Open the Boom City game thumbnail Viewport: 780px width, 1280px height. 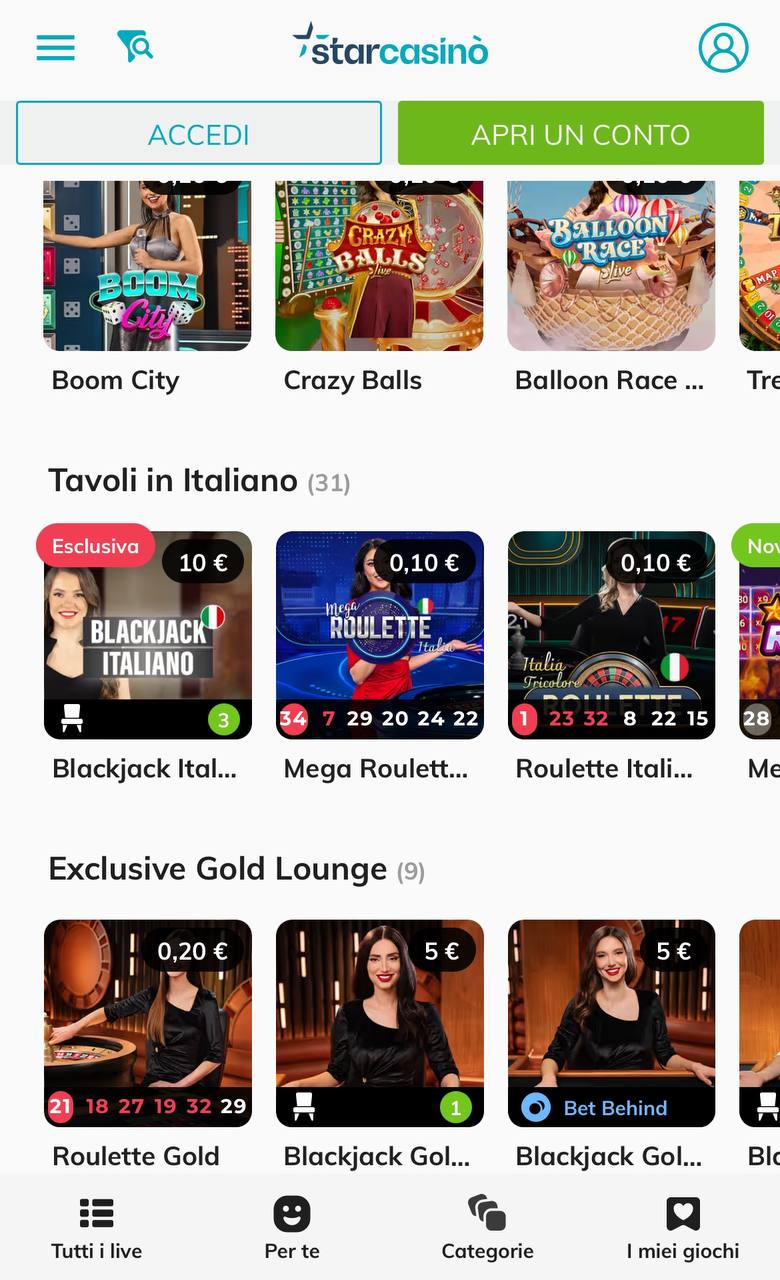(148, 266)
